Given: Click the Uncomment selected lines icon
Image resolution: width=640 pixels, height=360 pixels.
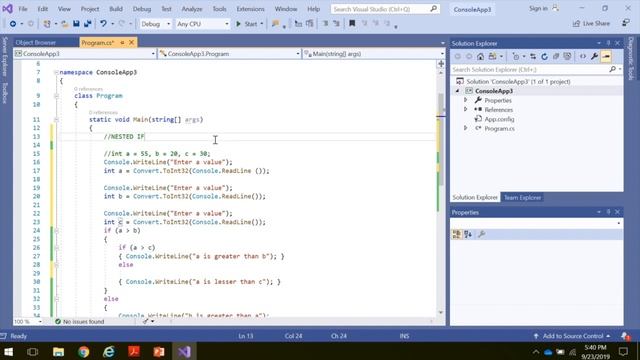Looking at the screenshot, I should [x=336, y=24].
